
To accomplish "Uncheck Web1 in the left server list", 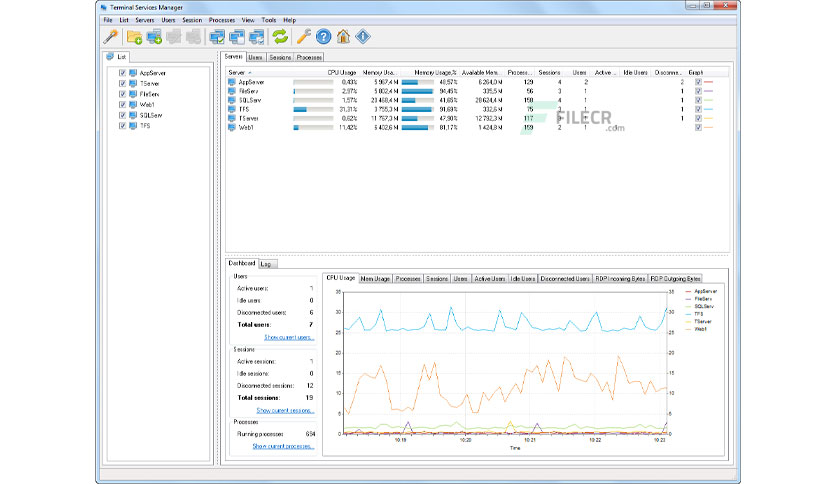I will coord(123,104).
